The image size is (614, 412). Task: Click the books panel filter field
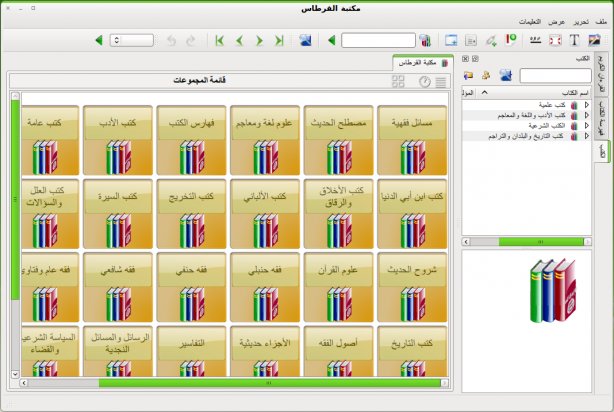(555, 75)
